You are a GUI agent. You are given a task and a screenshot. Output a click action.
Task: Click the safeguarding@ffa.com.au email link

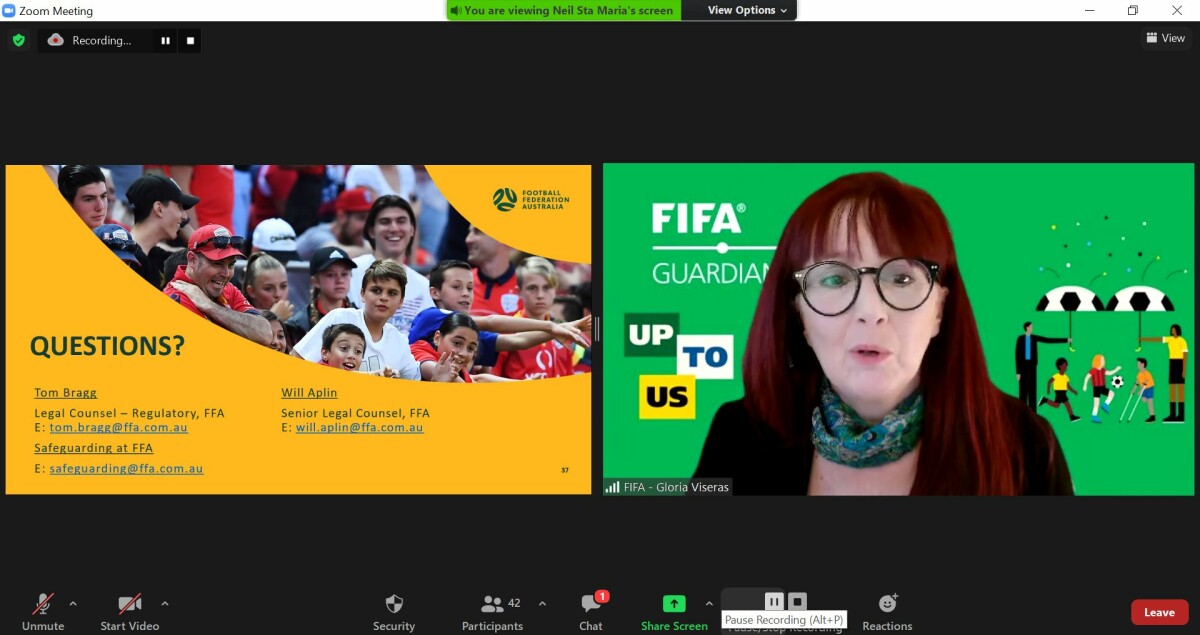126,468
